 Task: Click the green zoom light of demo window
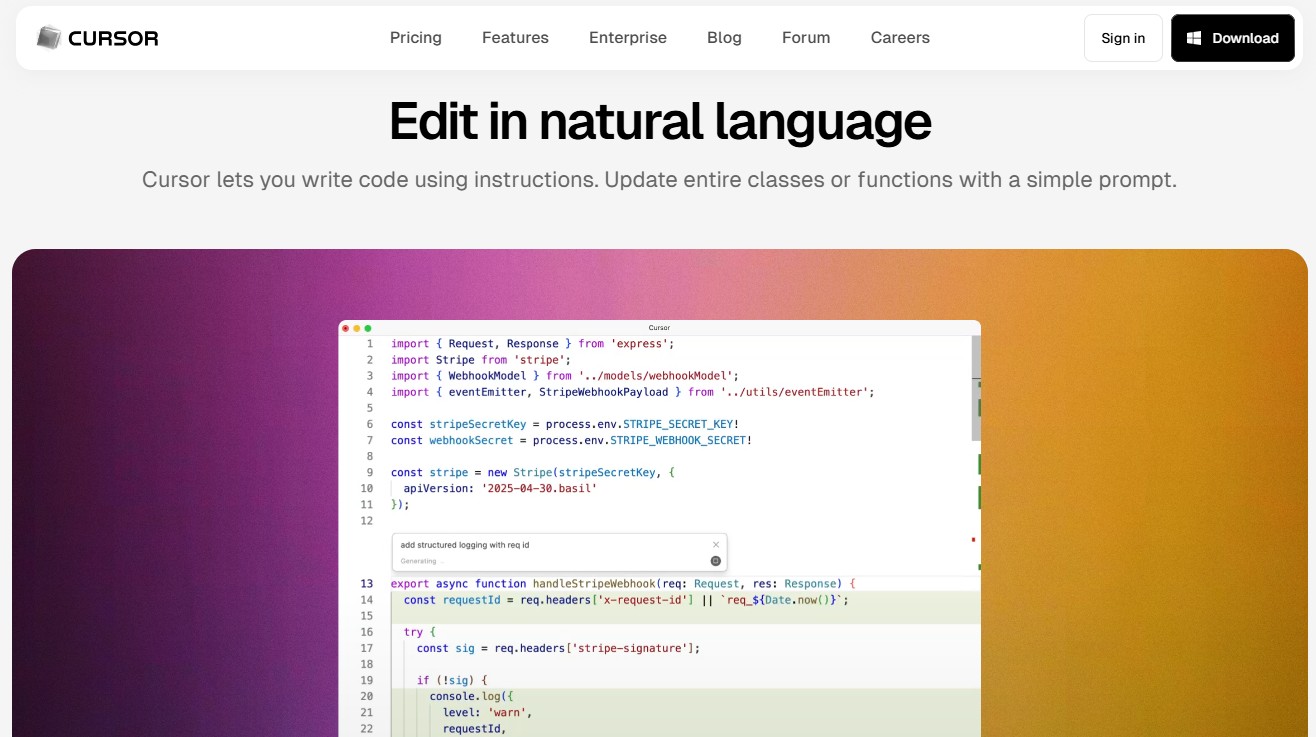(368, 328)
